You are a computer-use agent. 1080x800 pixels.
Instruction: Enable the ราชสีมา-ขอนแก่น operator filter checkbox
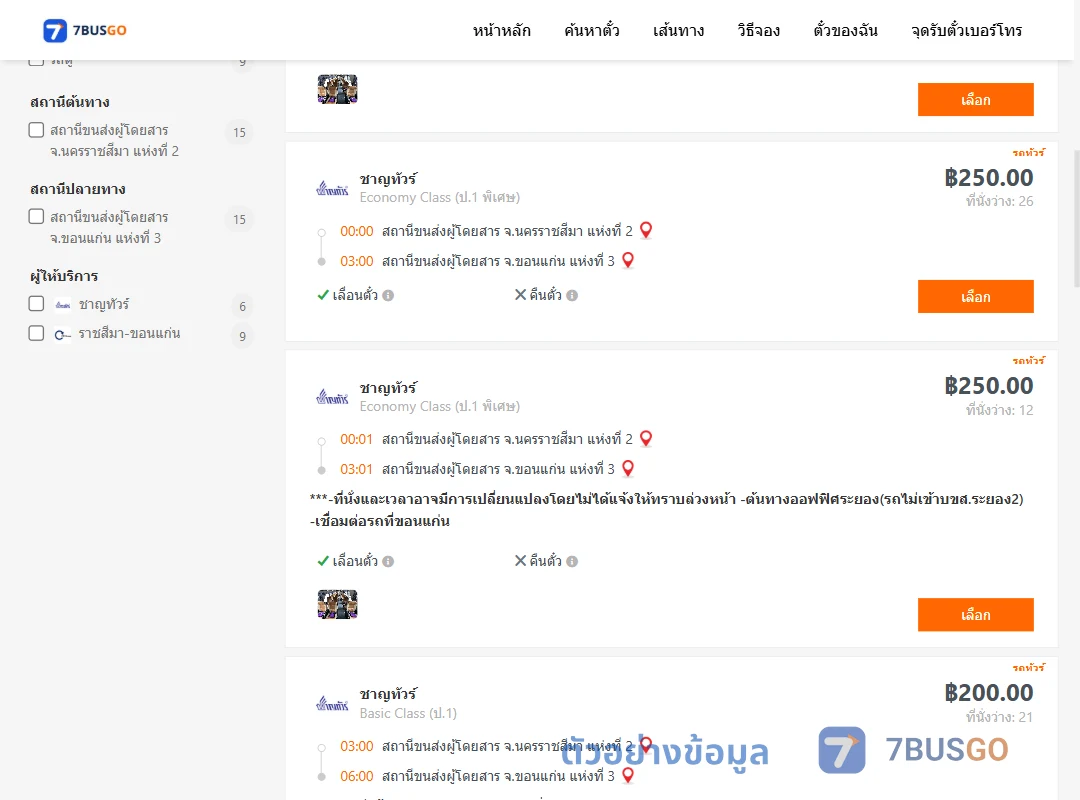coord(37,334)
